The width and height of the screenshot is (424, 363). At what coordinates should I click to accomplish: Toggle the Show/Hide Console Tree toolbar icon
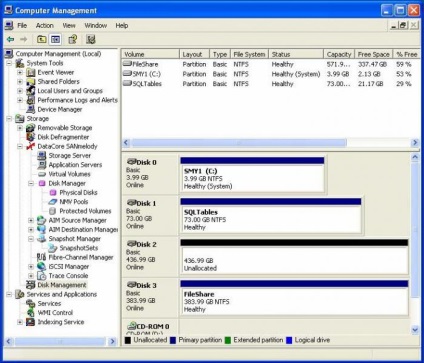pos(55,39)
